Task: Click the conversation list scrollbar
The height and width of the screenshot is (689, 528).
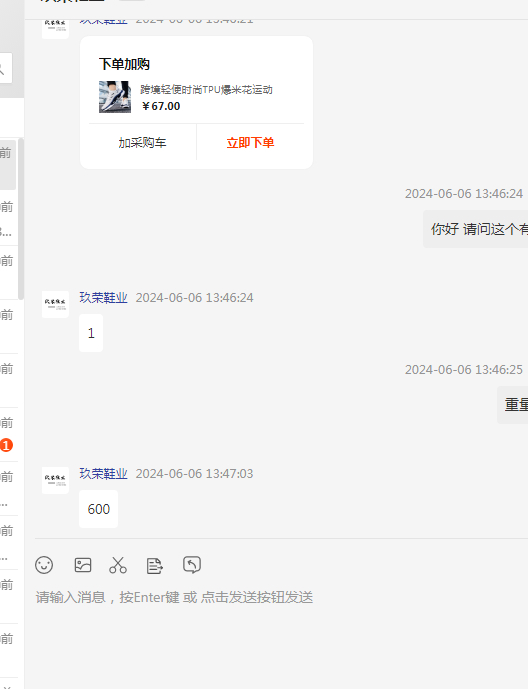Action: point(21,218)
